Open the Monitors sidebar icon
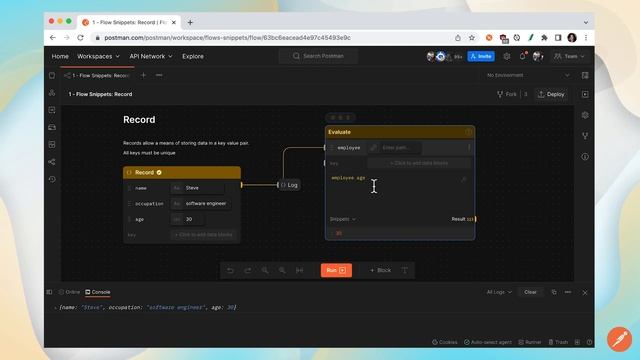 click(52, 144)
